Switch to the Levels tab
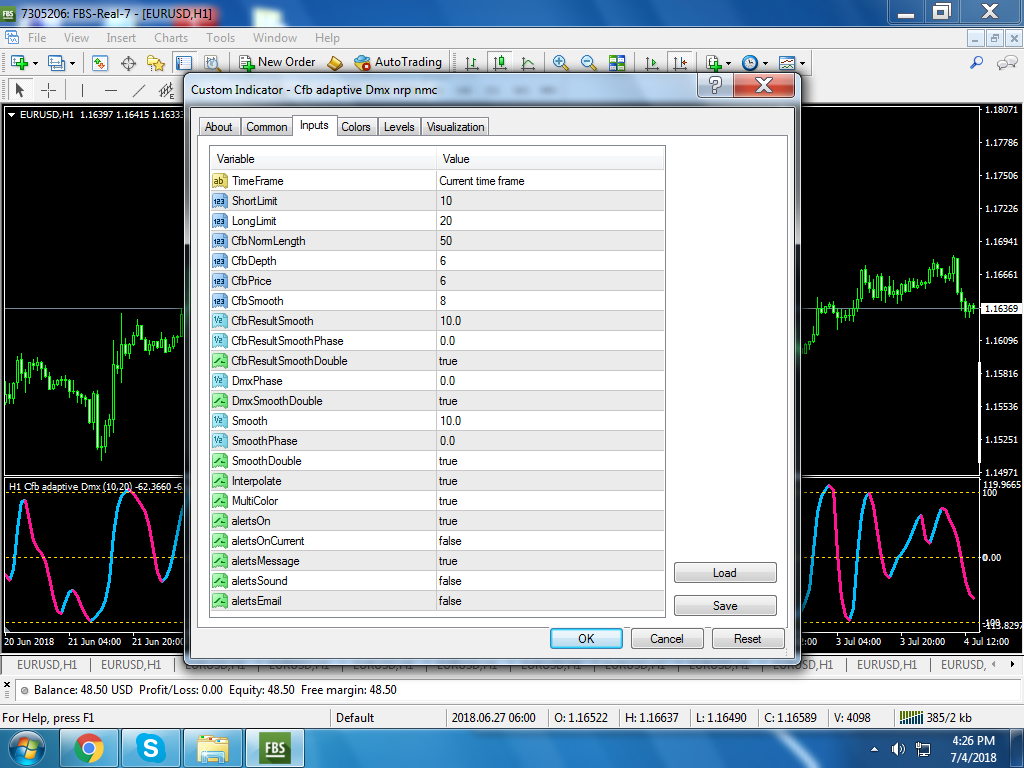1024x768 pixels. click(399, 127)
